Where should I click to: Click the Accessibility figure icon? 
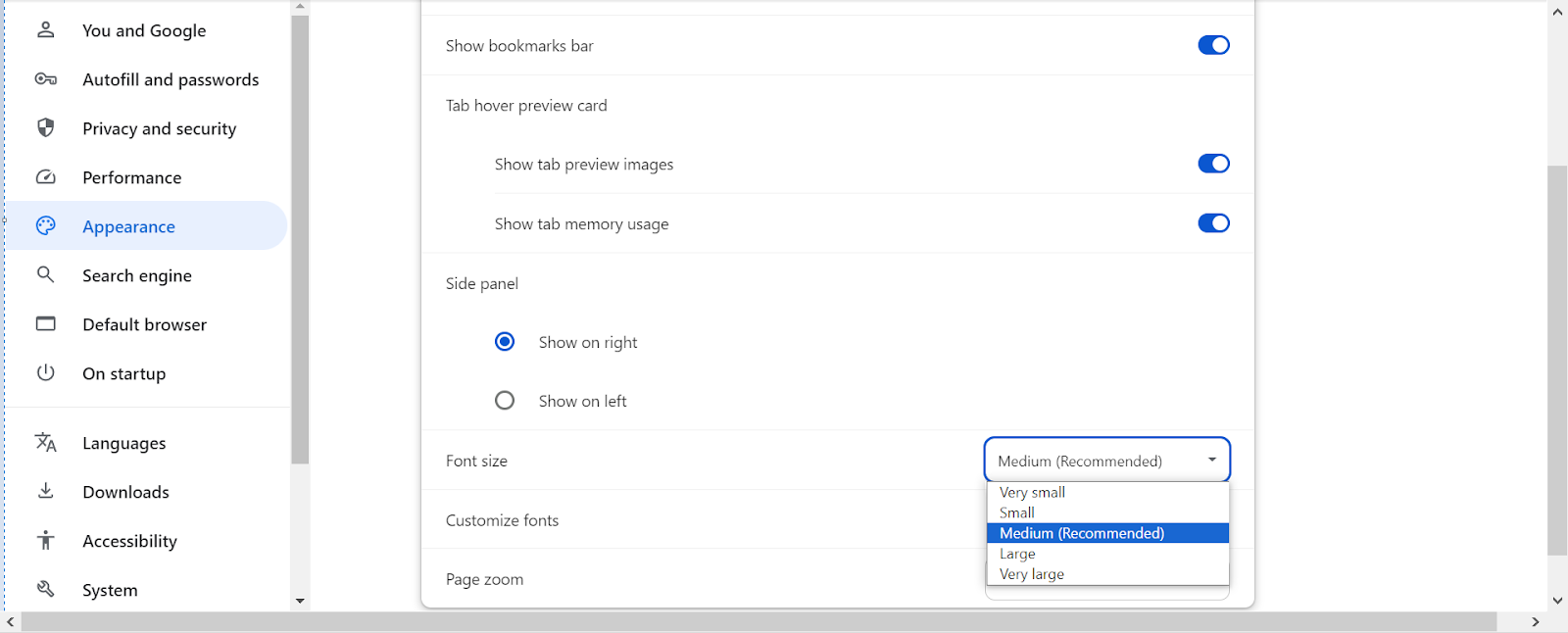click(x=45, y=540)
